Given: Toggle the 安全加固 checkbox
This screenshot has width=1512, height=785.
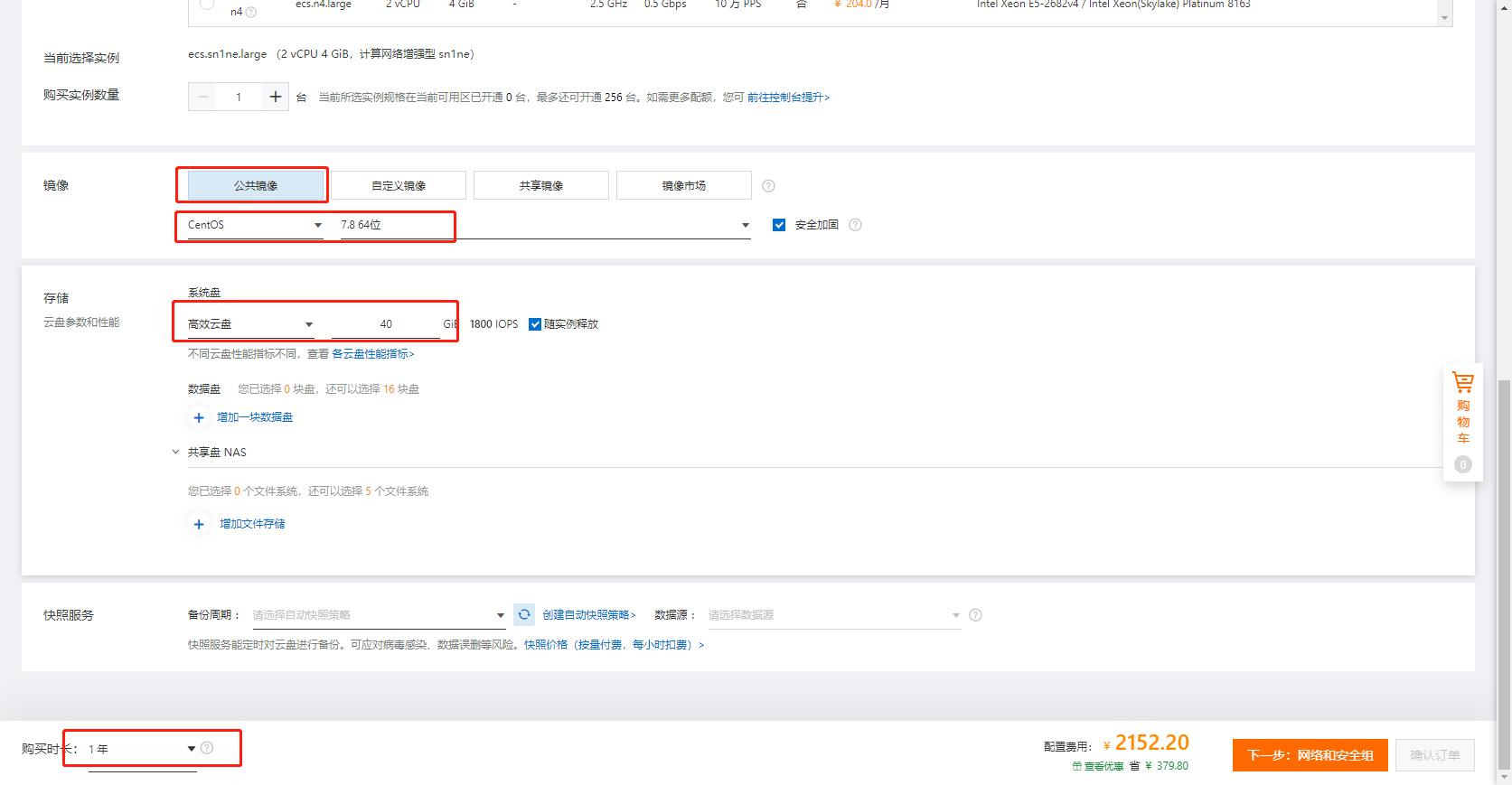Looking at the screenshot, I should [x=779, y=225].
